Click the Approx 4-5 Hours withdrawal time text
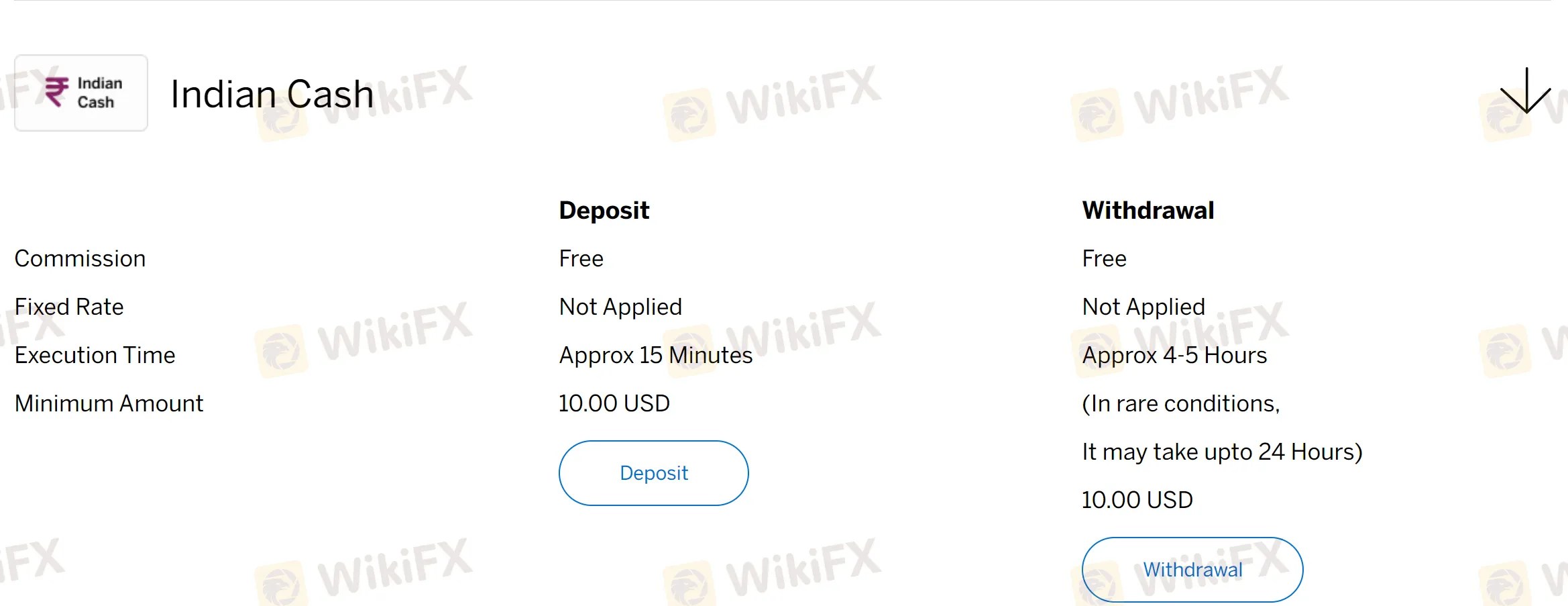The height and width of the screenshot is (606, 1568). click(x=1174, y=355)
